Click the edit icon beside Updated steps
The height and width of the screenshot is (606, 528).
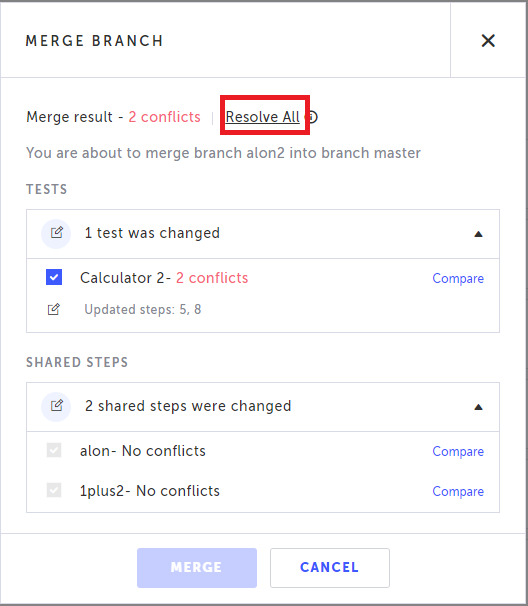click(54, 309)
